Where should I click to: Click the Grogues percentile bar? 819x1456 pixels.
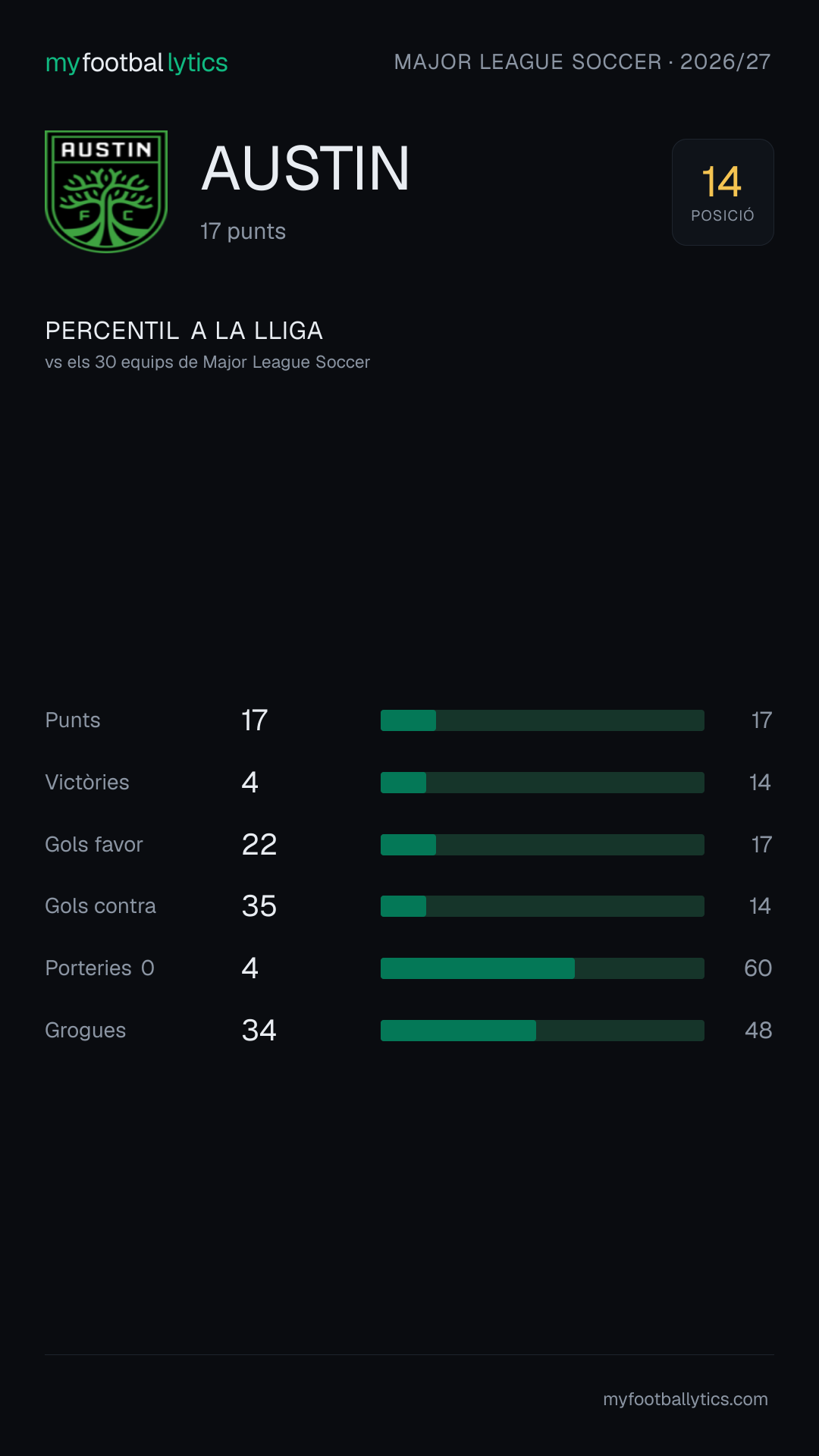(x=542, y=1031)
